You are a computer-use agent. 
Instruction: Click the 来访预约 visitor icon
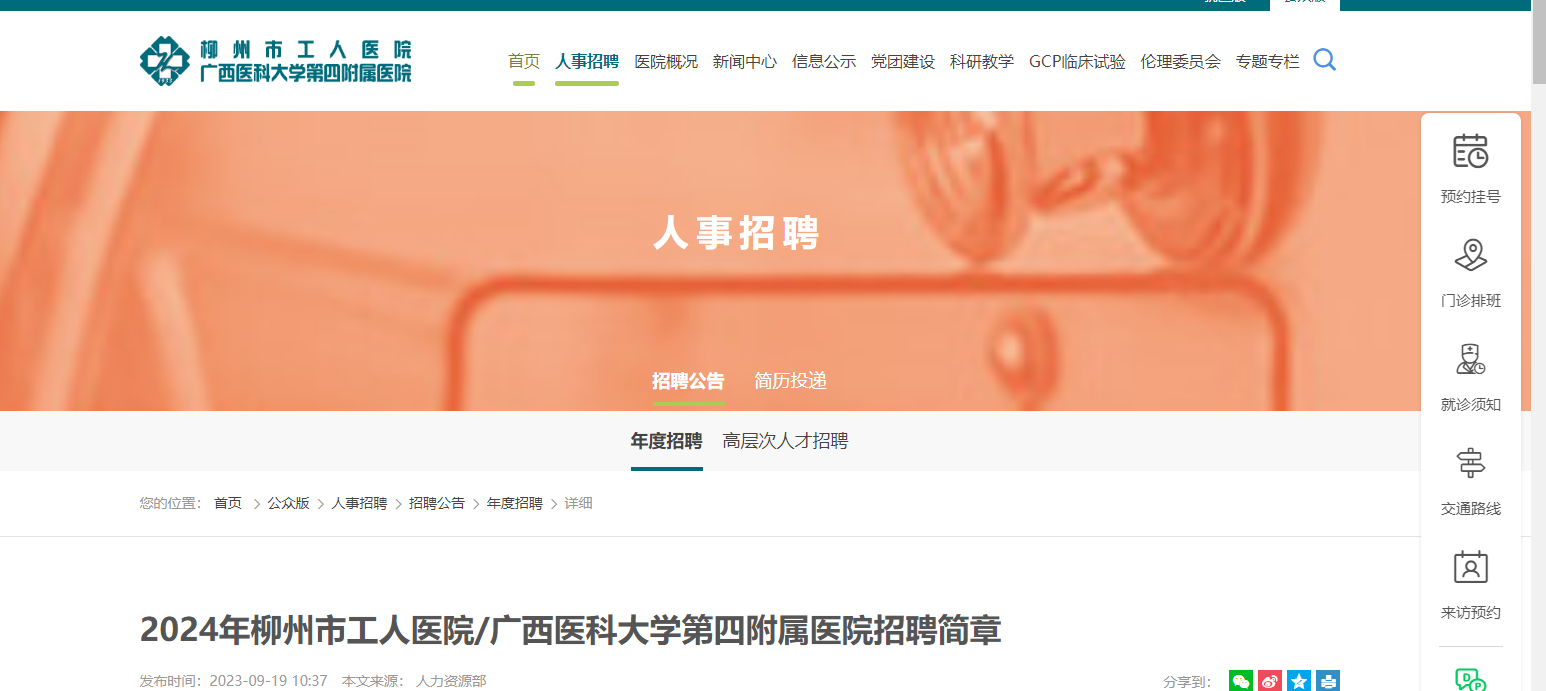pos(1470,567)
